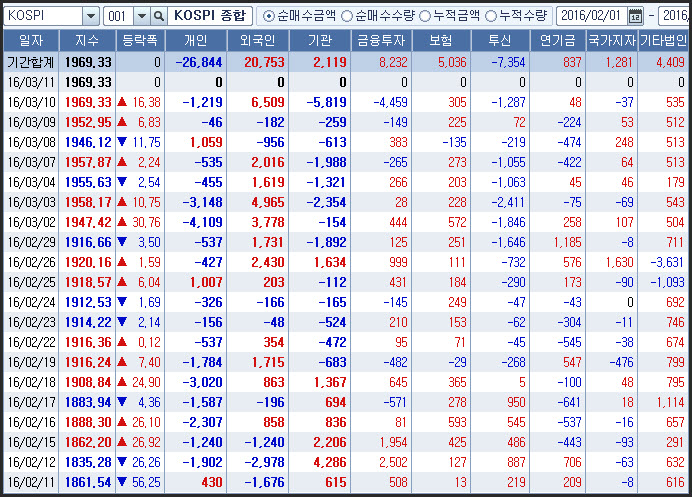
Task: Select the 누적수량 radio button
Action: (491, 16)
